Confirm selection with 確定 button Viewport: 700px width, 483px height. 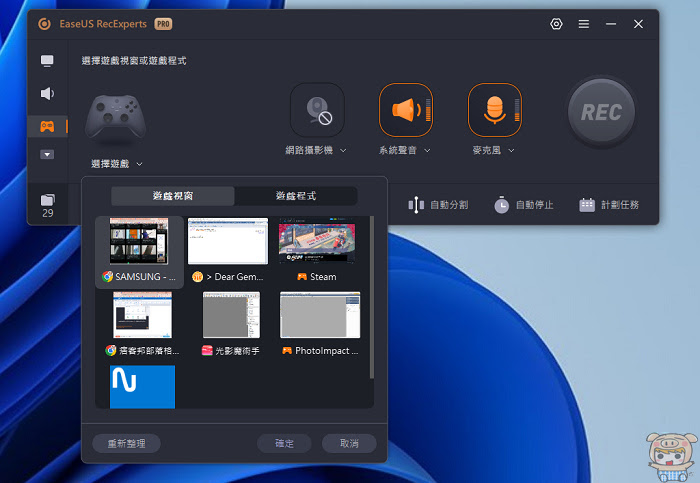tap(284, 443)
